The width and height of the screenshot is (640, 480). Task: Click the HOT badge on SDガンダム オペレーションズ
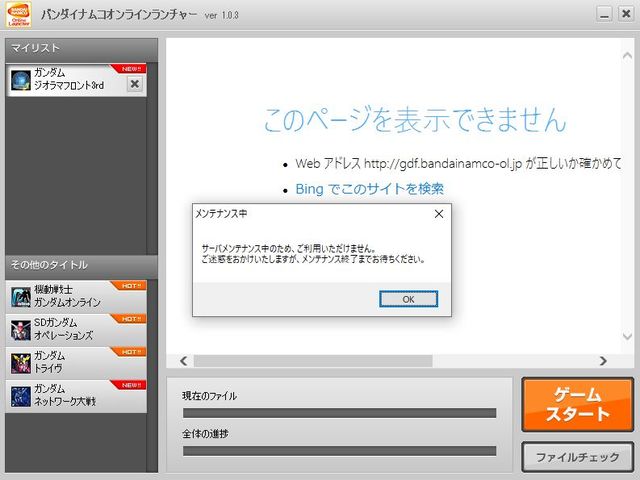130,319
